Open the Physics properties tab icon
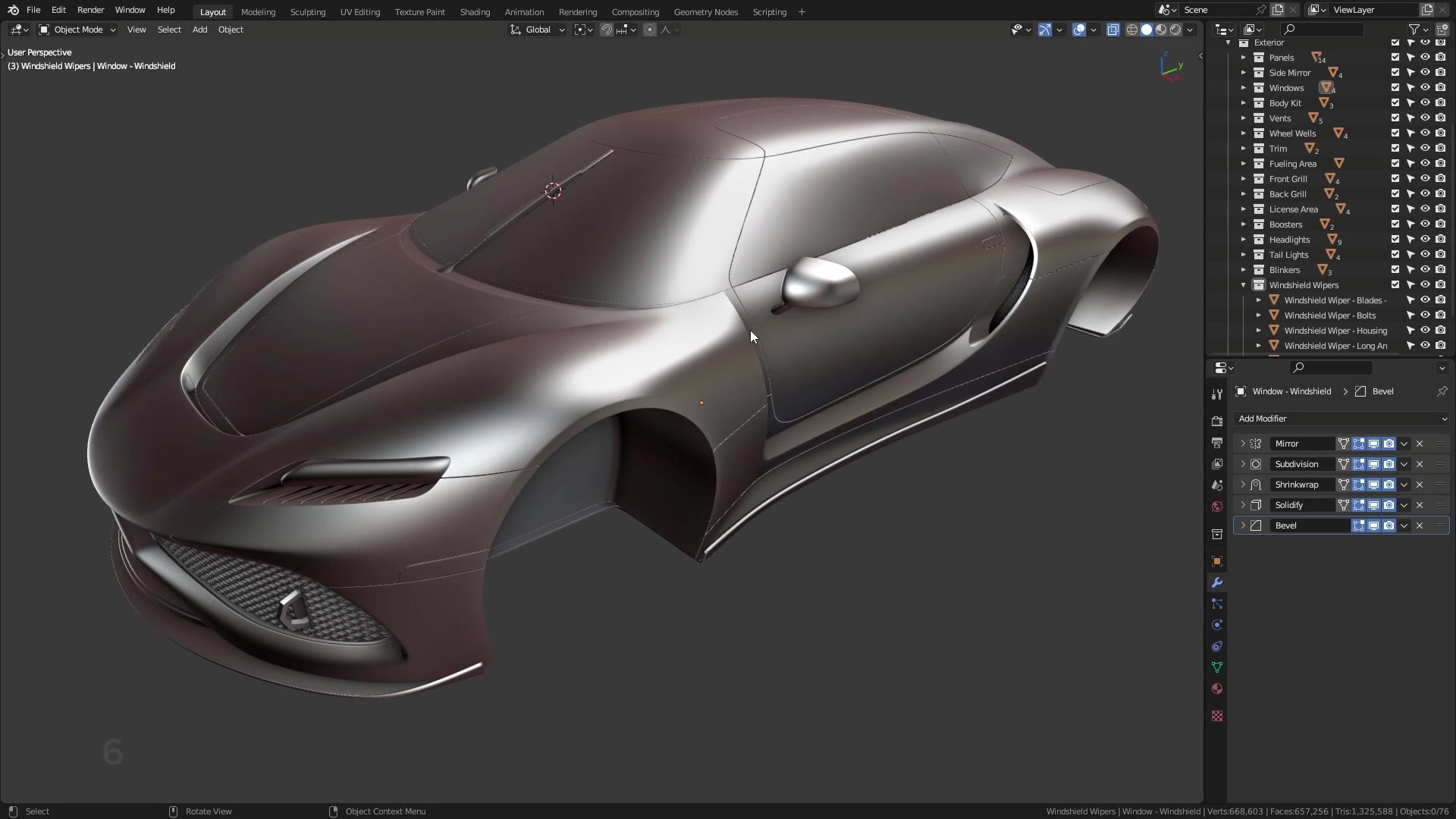The height and width of the screenshot is (819, 1456). (x=1217, y=625)
